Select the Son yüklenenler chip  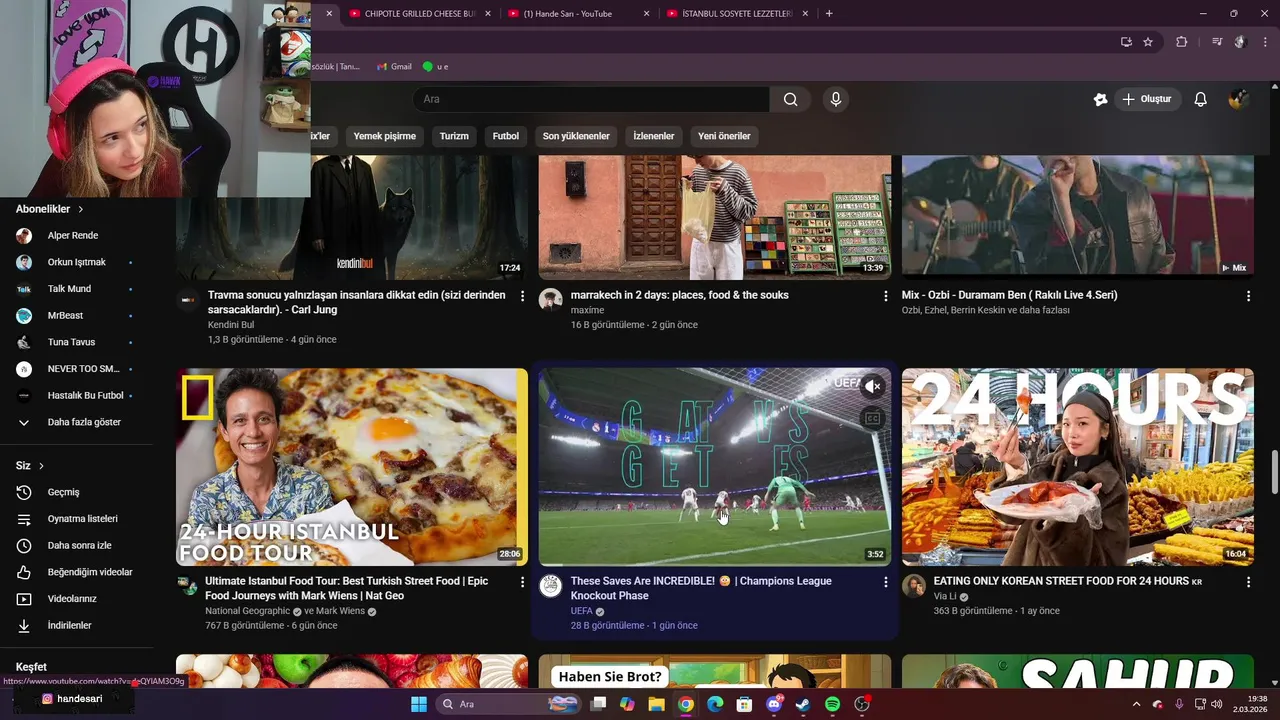pyautogui.click(x=576, y=136)
